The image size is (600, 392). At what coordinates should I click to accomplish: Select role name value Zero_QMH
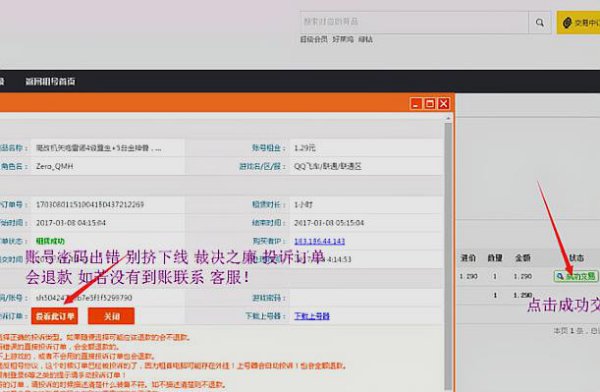click(x=54, y=166)
